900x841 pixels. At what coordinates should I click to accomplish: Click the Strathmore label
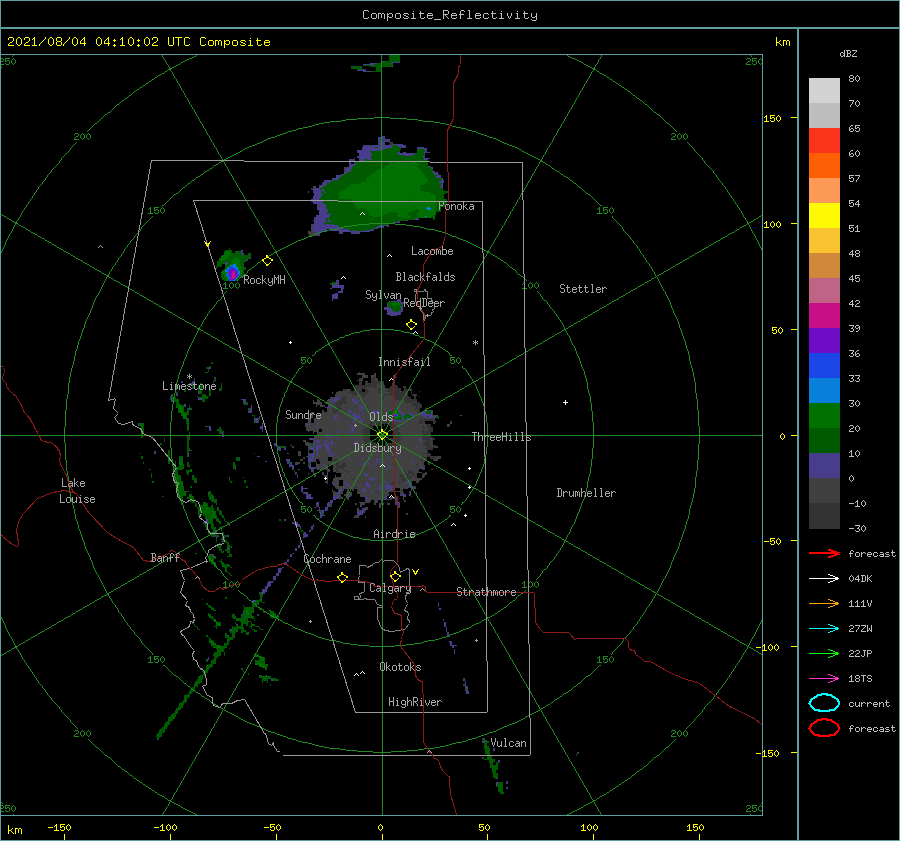tap(486, 592)
